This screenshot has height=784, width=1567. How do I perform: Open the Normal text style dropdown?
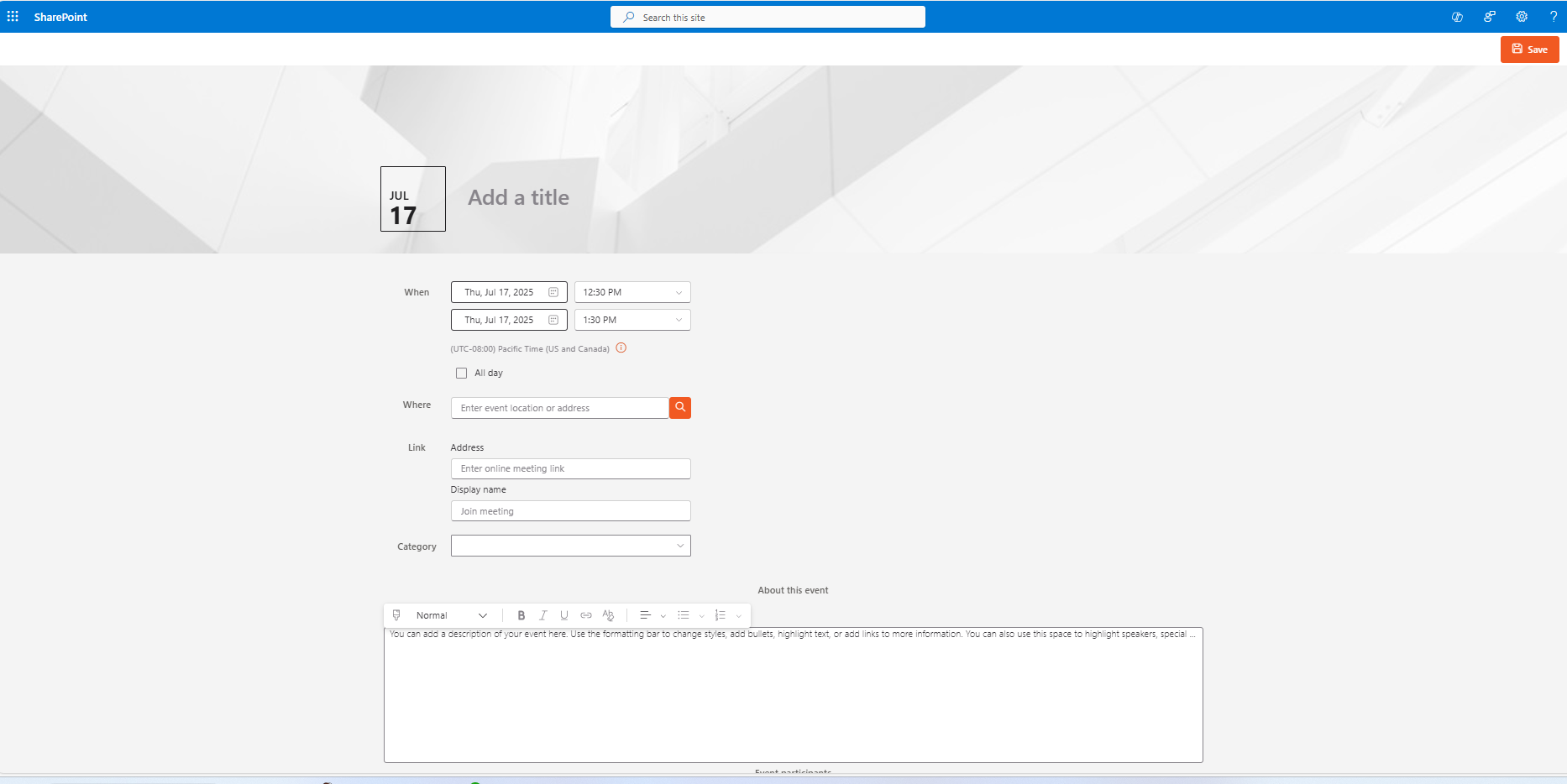pyautogui.click(x=452, y=615)
